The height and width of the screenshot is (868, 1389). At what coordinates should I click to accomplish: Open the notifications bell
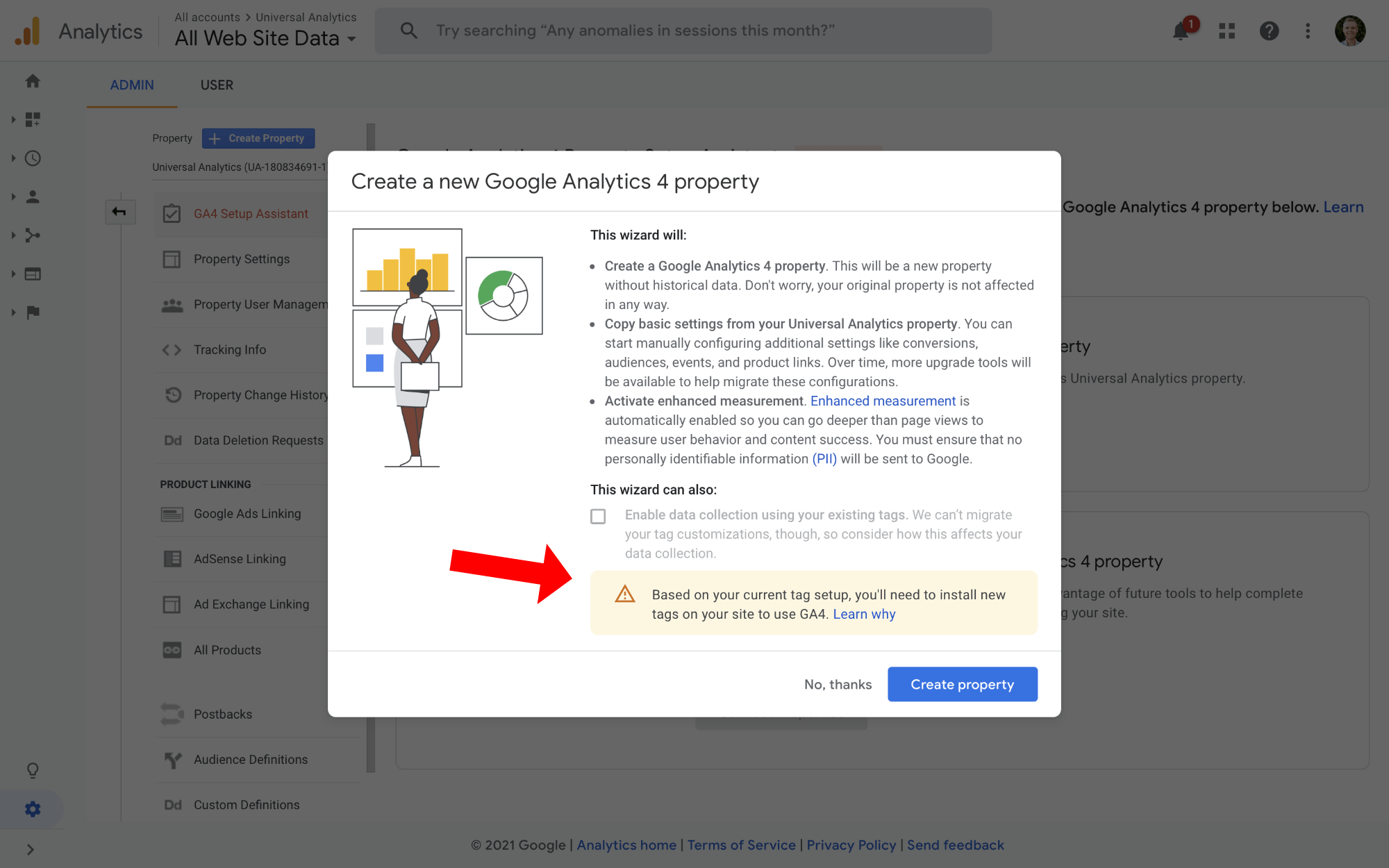click(1181, 31)
